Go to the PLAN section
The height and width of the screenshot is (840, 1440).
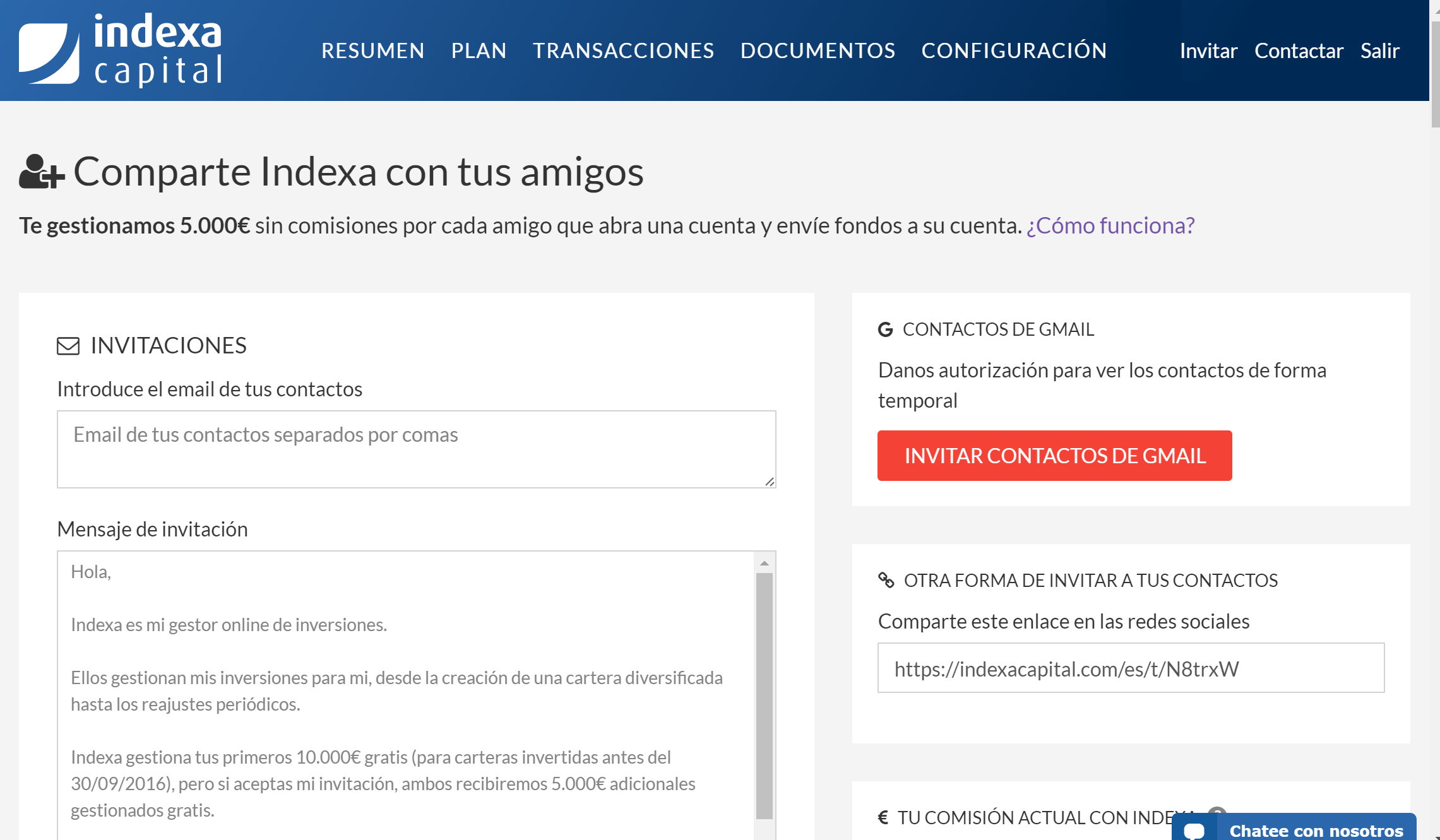479,50
